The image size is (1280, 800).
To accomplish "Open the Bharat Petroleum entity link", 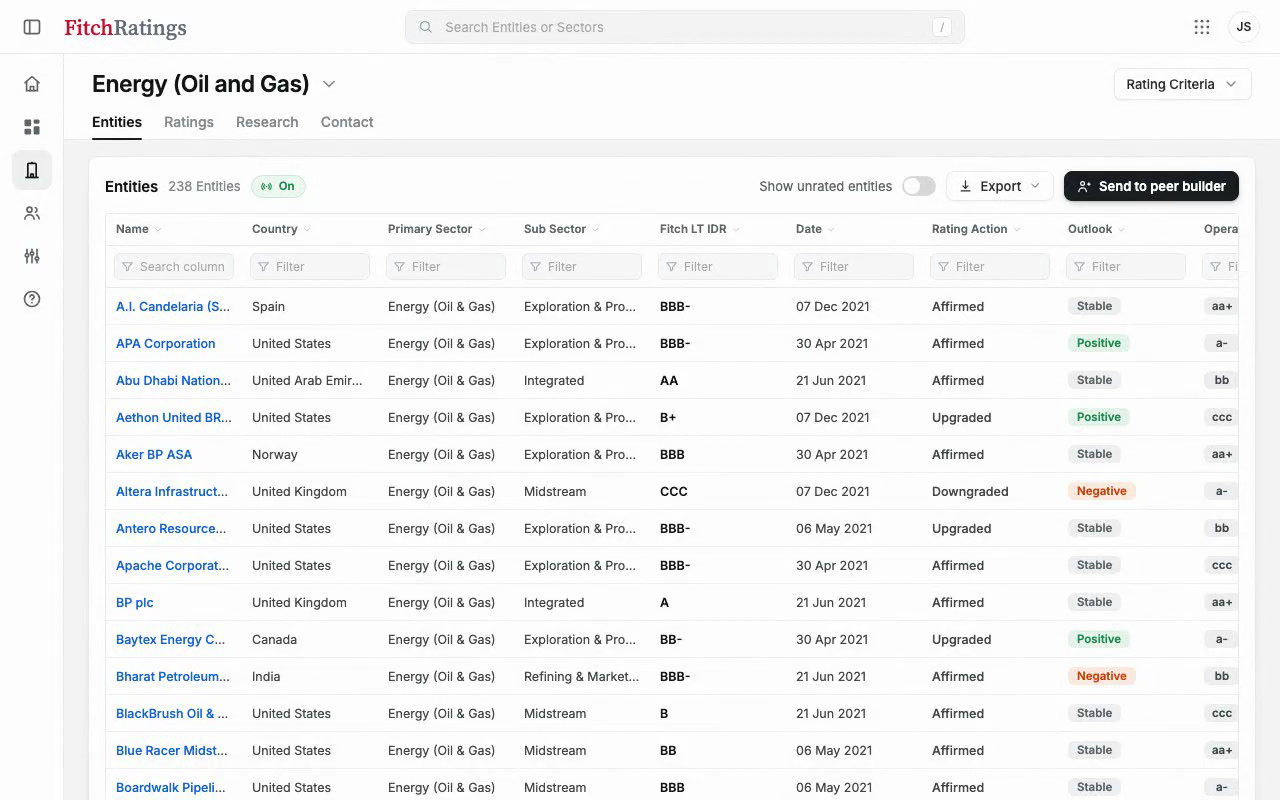I will [x=173, y=676].
